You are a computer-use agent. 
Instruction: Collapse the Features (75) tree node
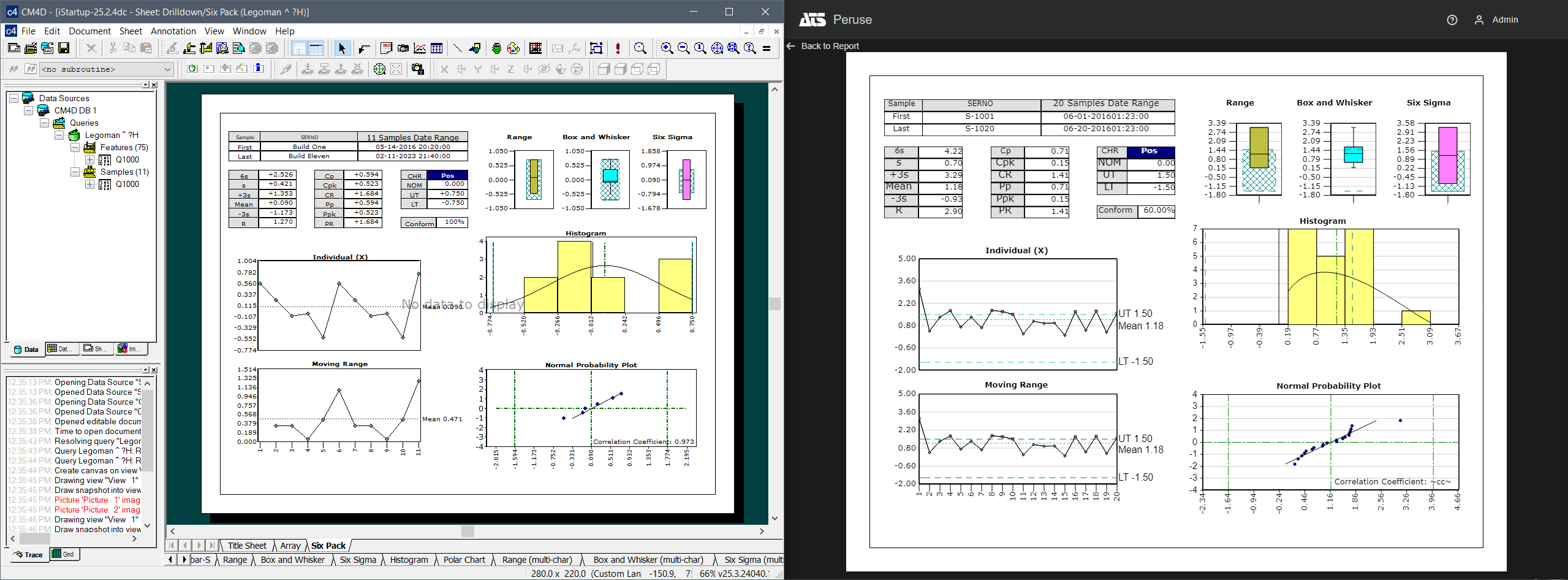point(75,147)
